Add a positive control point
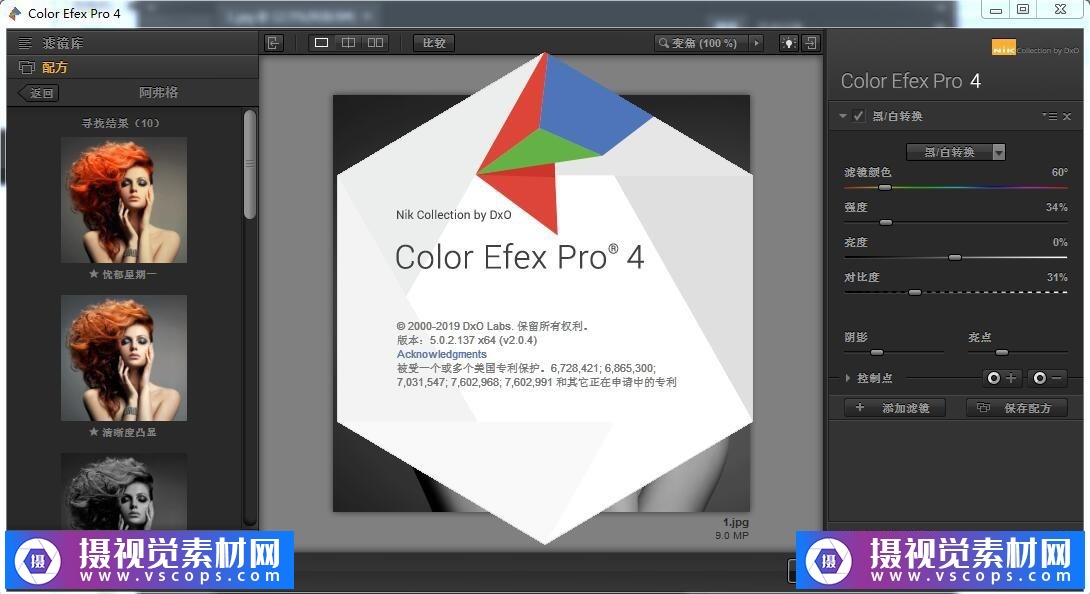 tap(1001, 378)
